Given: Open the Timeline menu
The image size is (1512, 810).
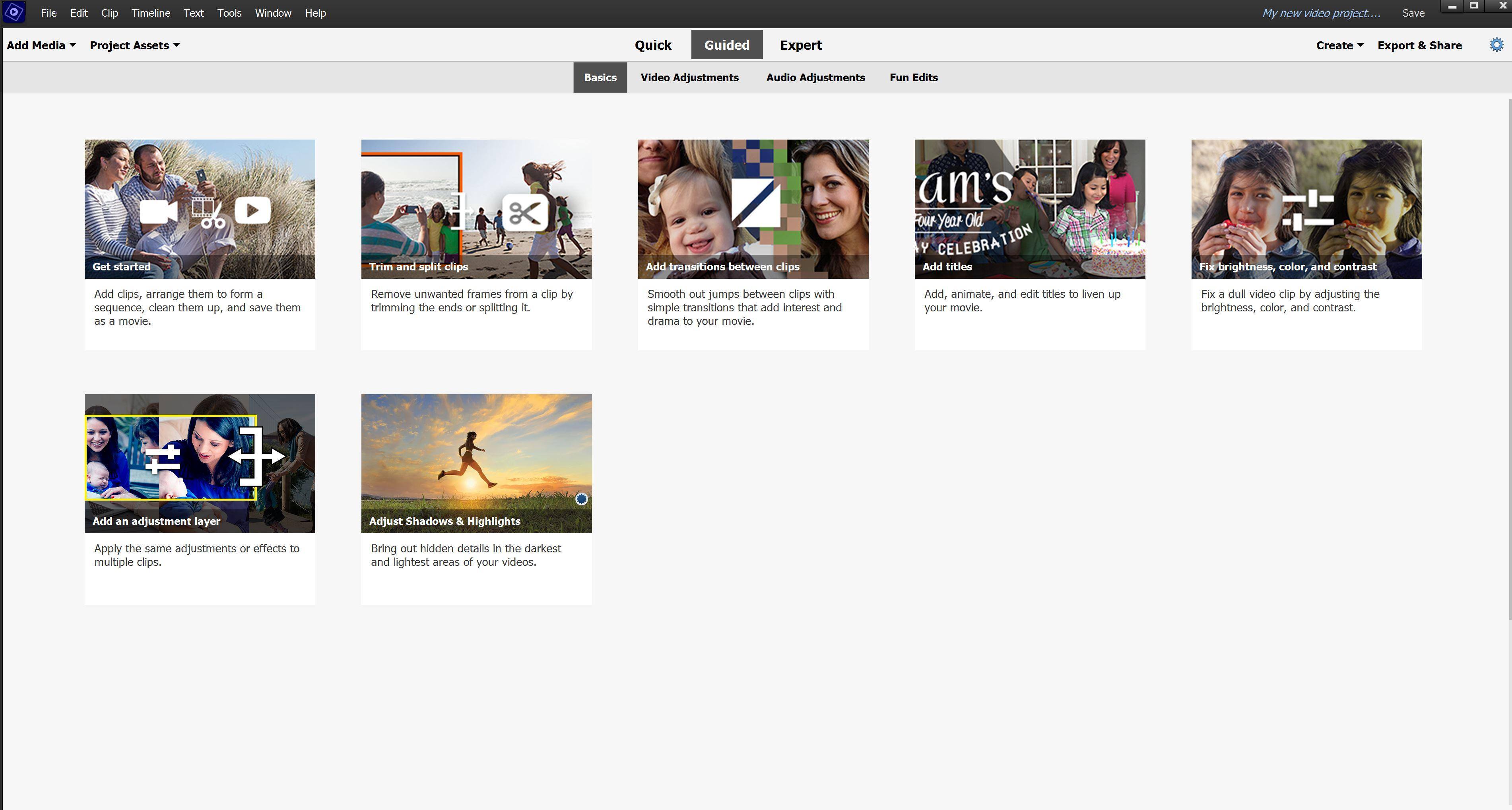Looking at the screenshot, I should point(151,13).
